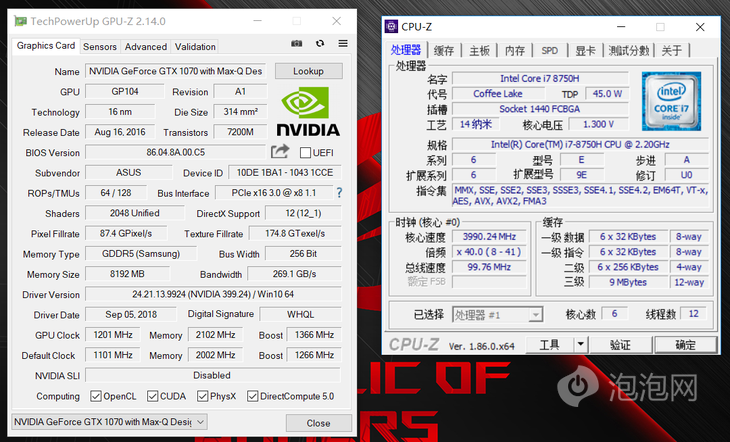The width and height of the screenshot is (730, 442).
Task: Click the TDP value 45.0 W
Action: [x=607, y=94]
